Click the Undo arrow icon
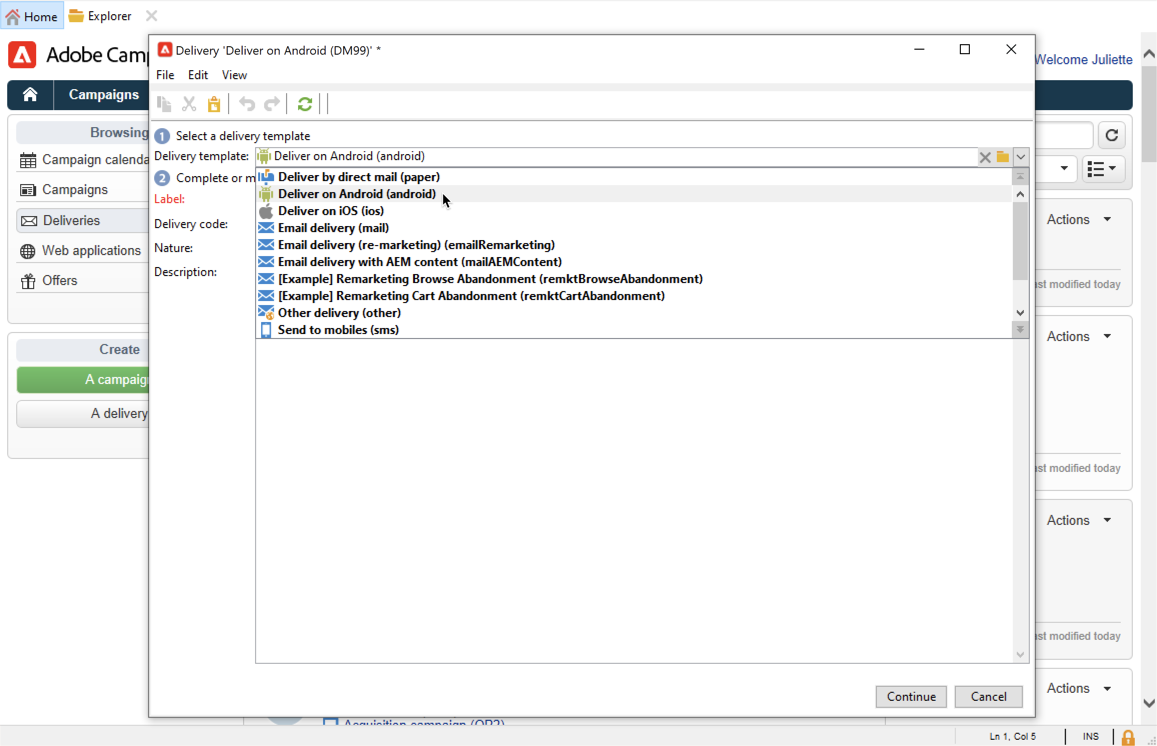Image resolution: width=1157 pixels, height=746 pixels. pos(247,104)
